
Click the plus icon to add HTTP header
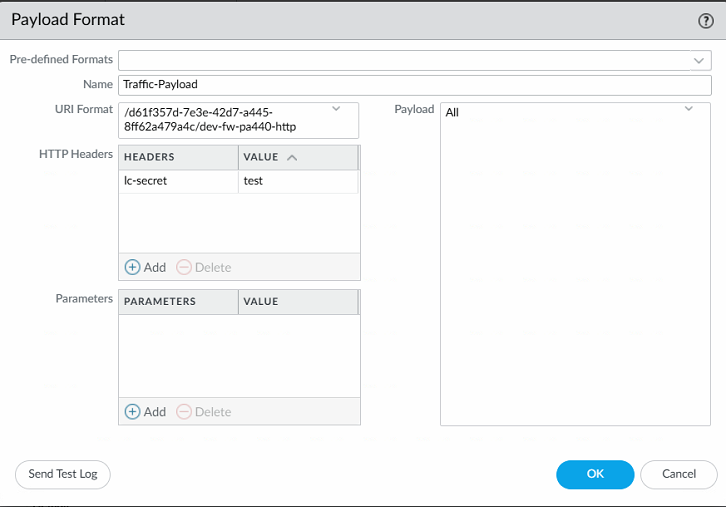132,267
